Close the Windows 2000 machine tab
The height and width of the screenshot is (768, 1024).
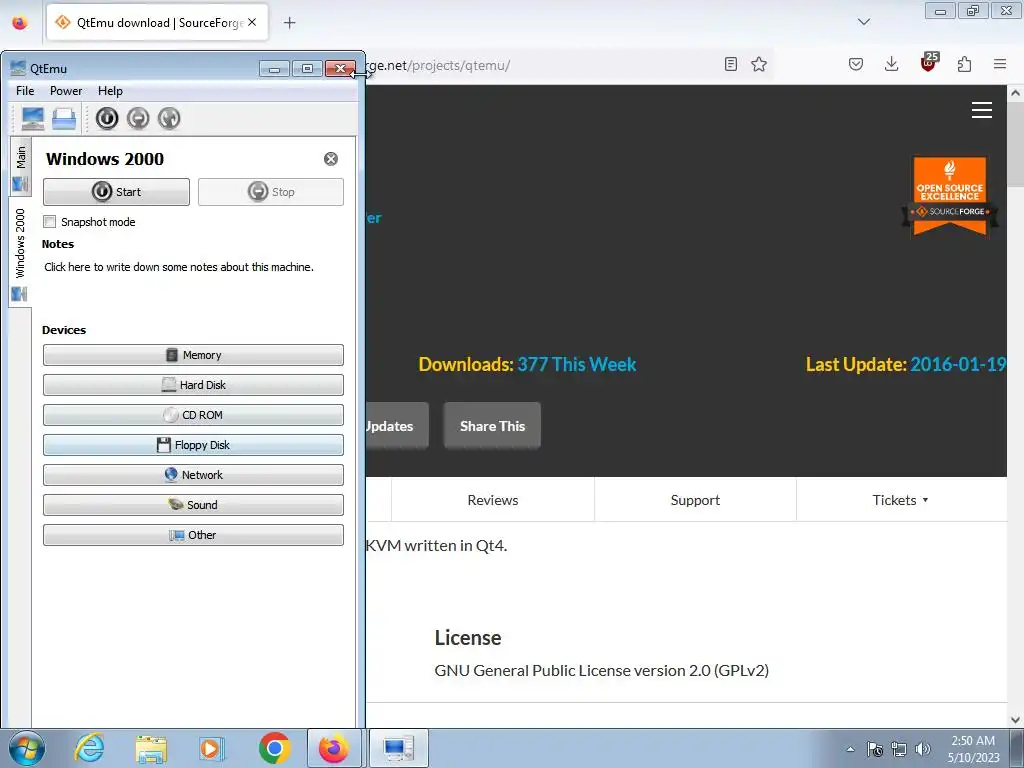click(x=331, y=159)
